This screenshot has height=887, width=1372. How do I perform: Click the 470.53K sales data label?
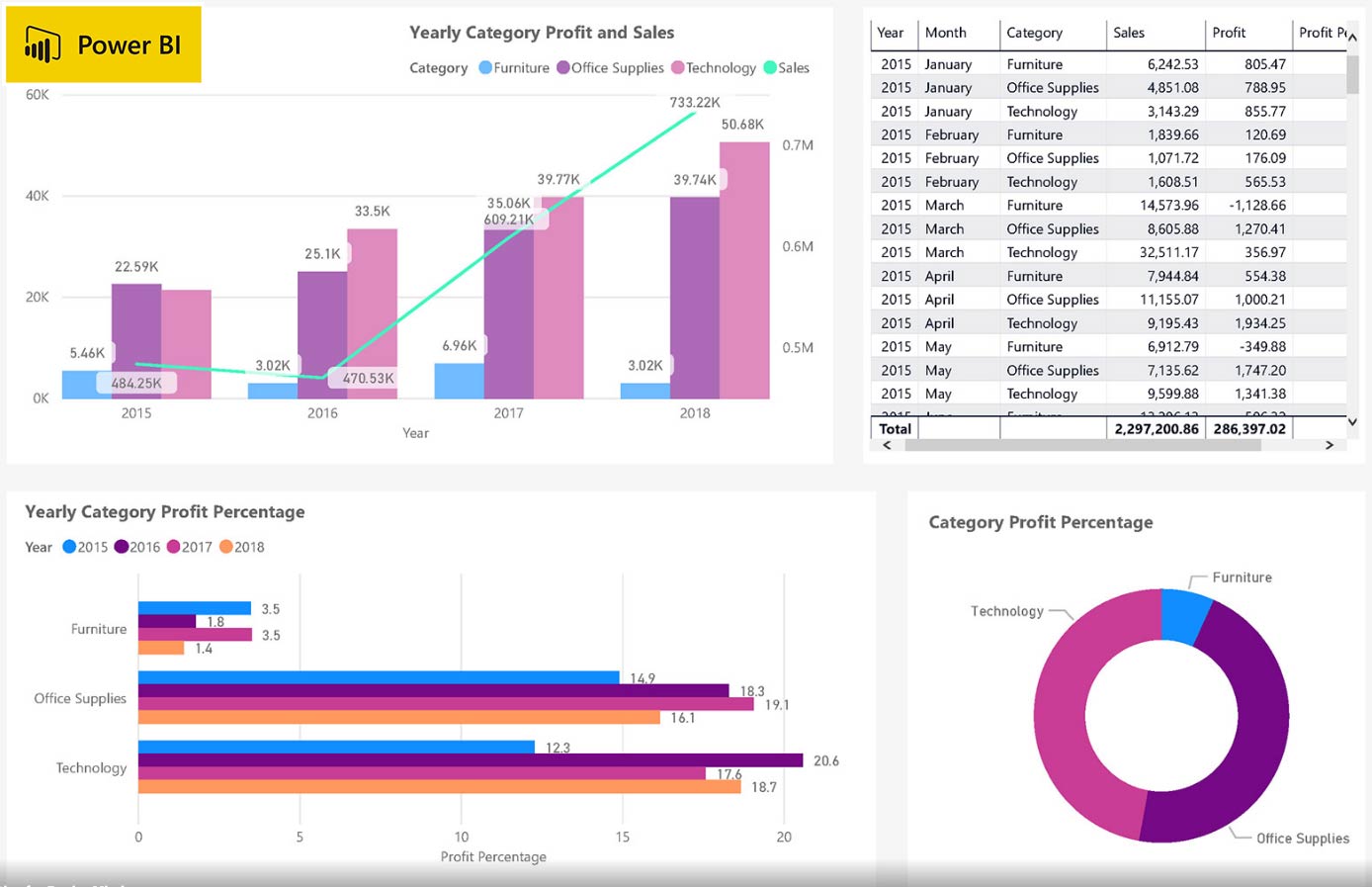coord(368,378)
